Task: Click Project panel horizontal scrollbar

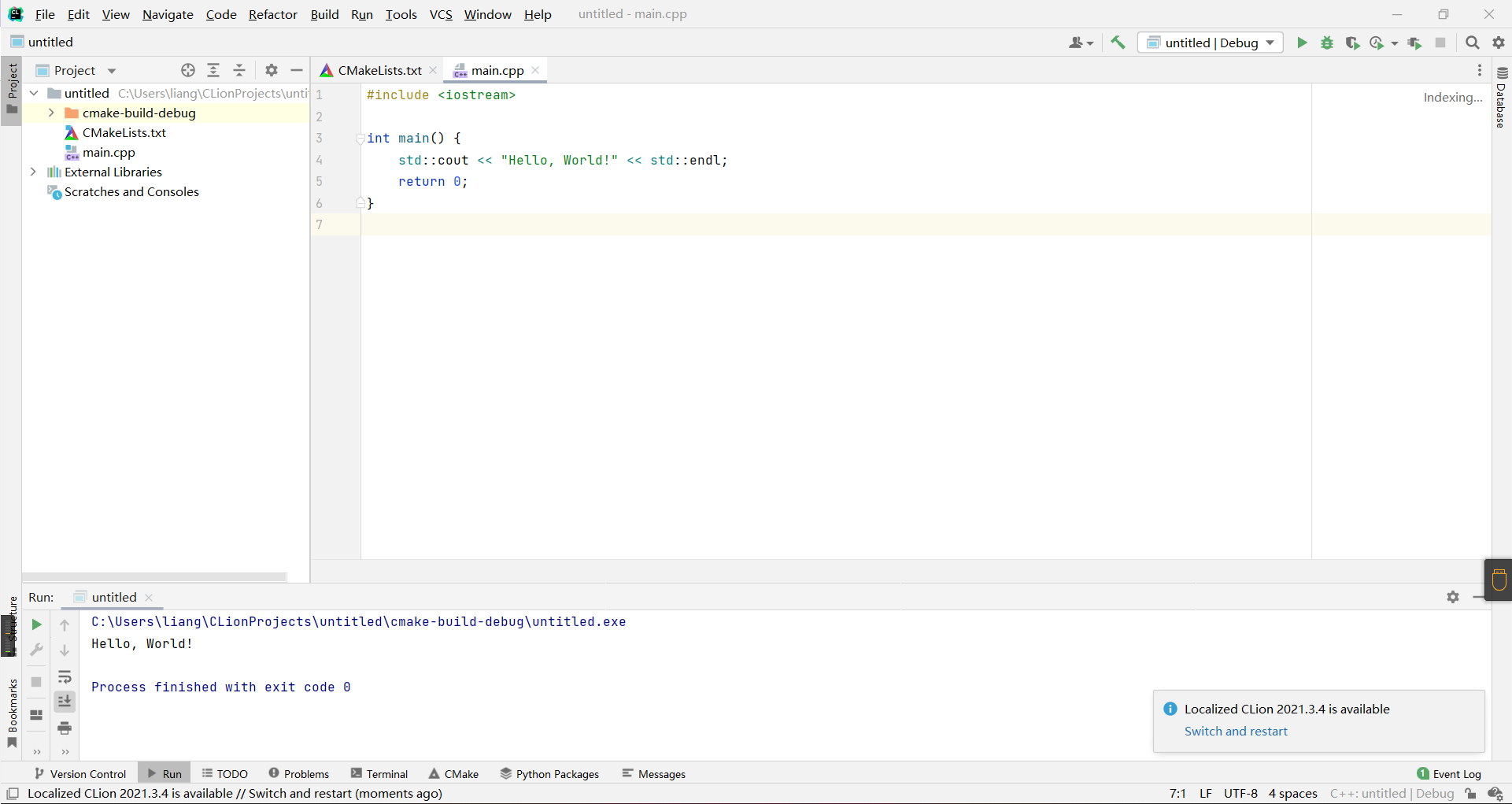Action: (x=154, y=577)
